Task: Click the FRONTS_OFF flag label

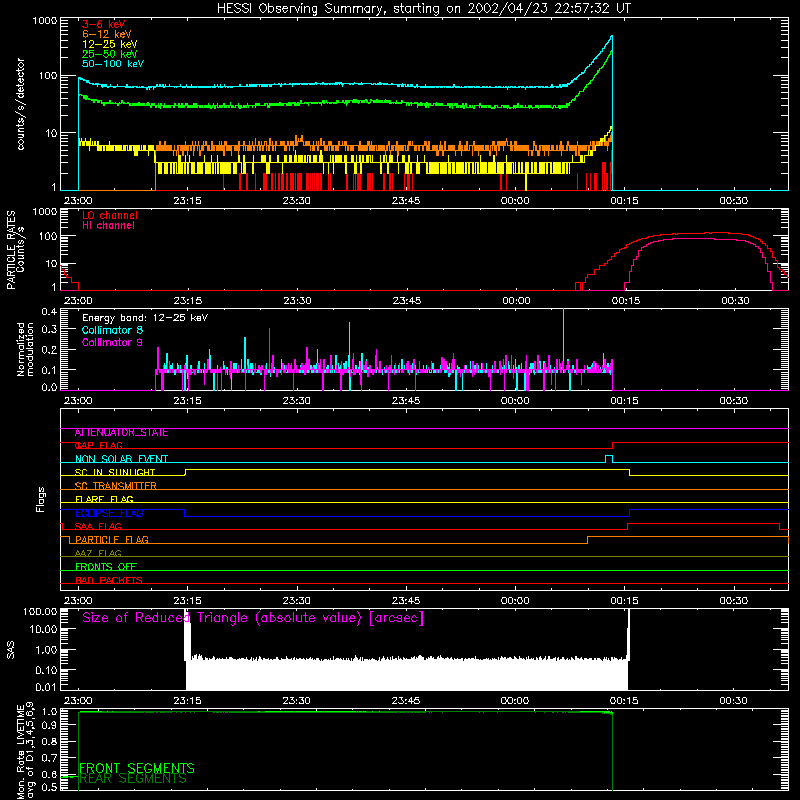Action: click(x=106, y=567)
